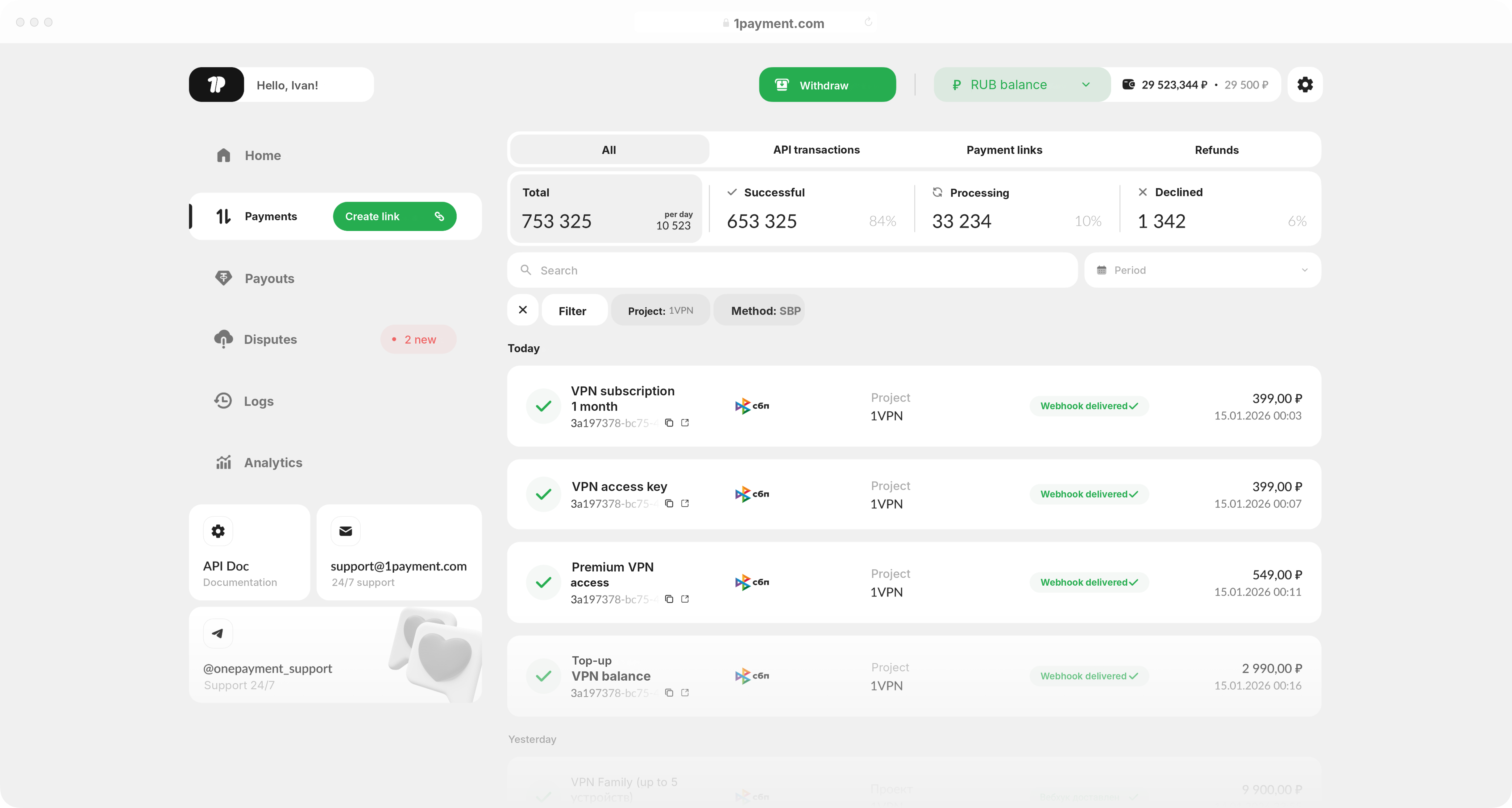Clear filters with the X button
This screenshot has width=1512, height=808.
coord(523,310)
